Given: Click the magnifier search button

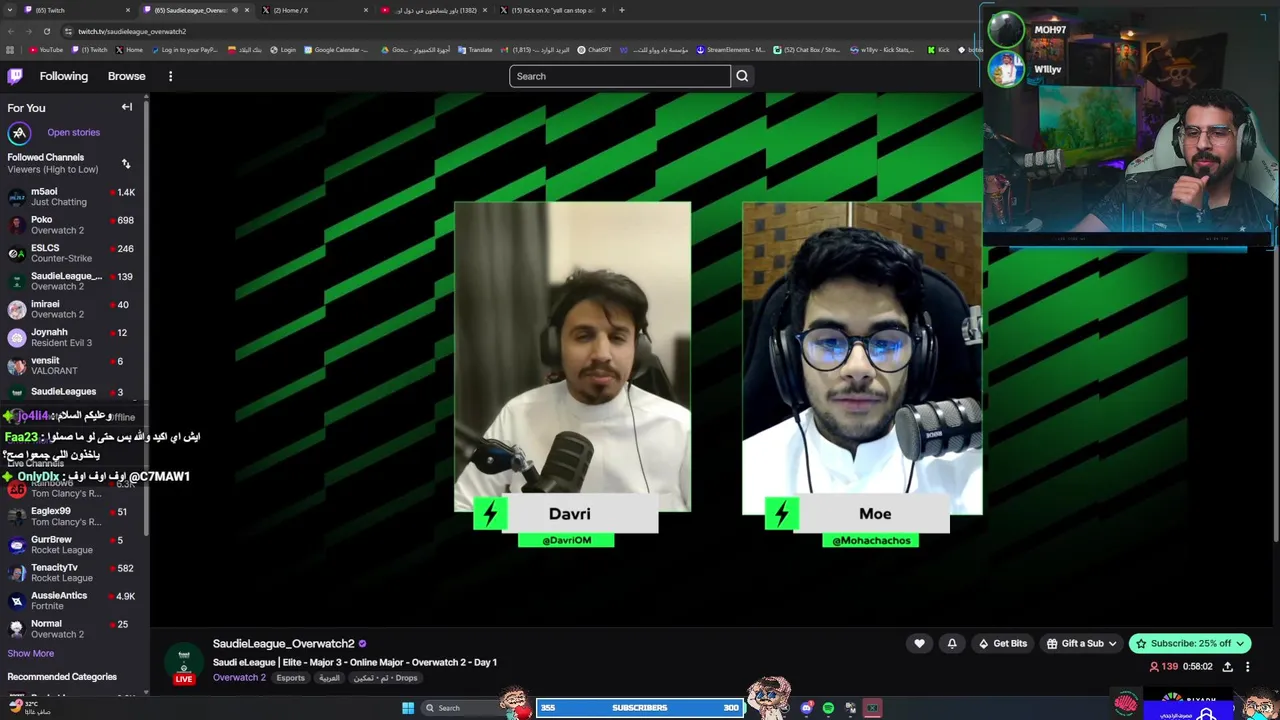Looking at the screenshot, I should point(742,76).
